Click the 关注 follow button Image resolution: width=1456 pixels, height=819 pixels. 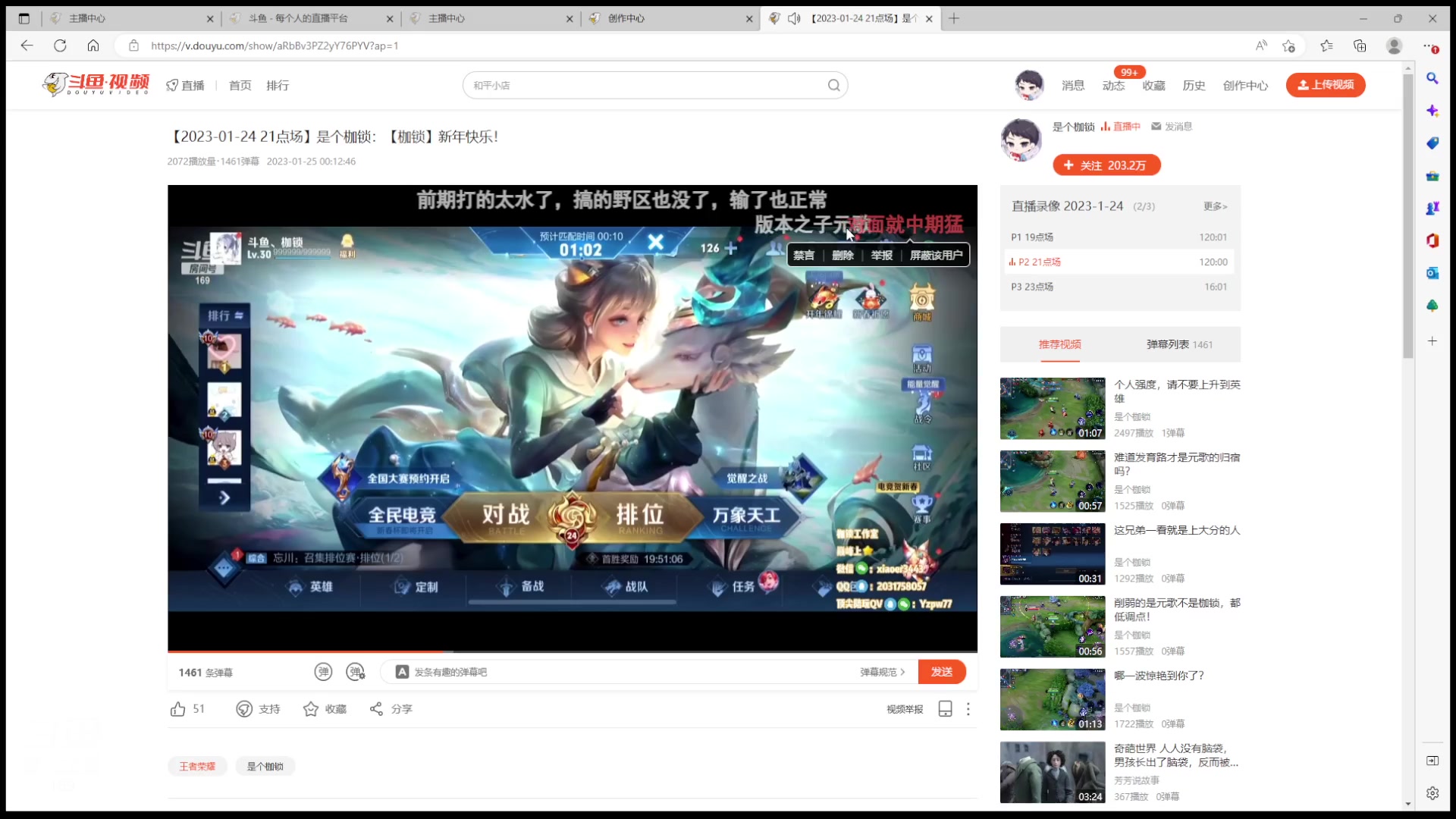[x=1106, y=165]
